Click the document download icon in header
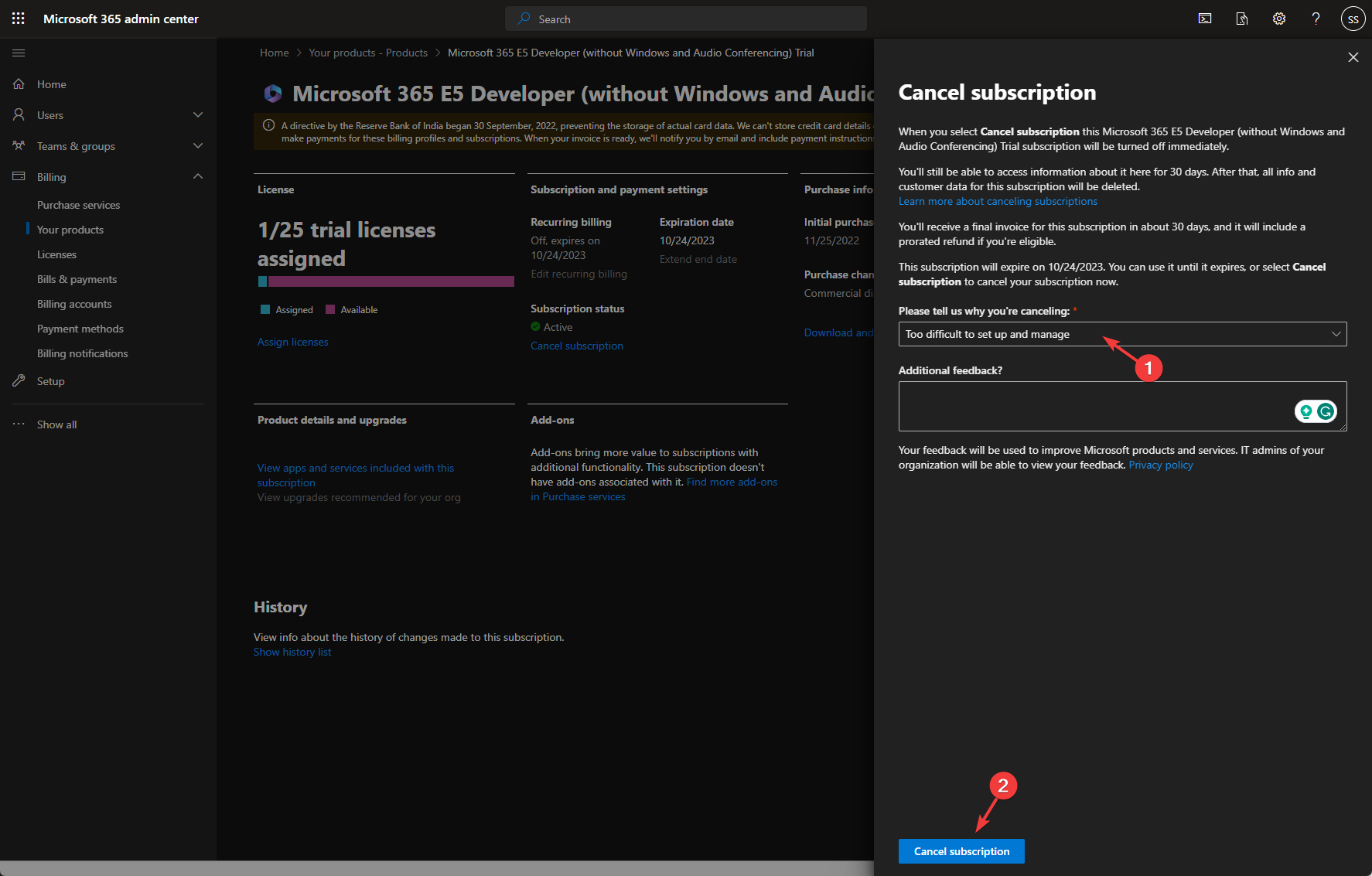This screenshot has height=876, width=1372. [x=1242, y=19]
